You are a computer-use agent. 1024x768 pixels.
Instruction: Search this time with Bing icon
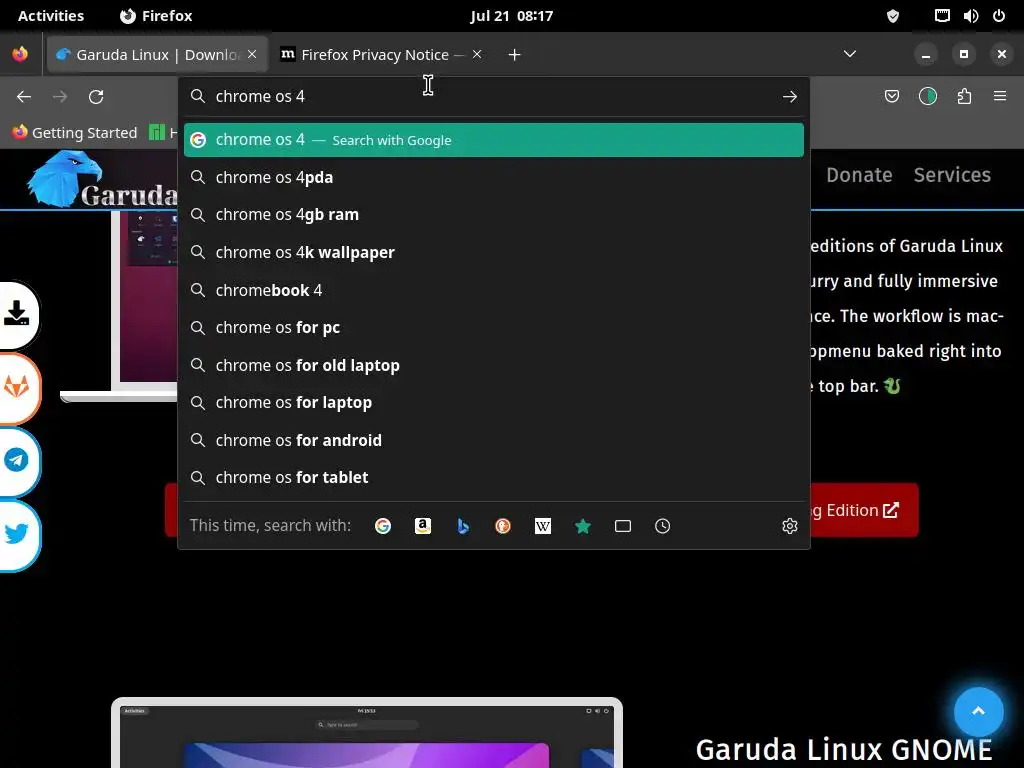[x=463, y=526]
